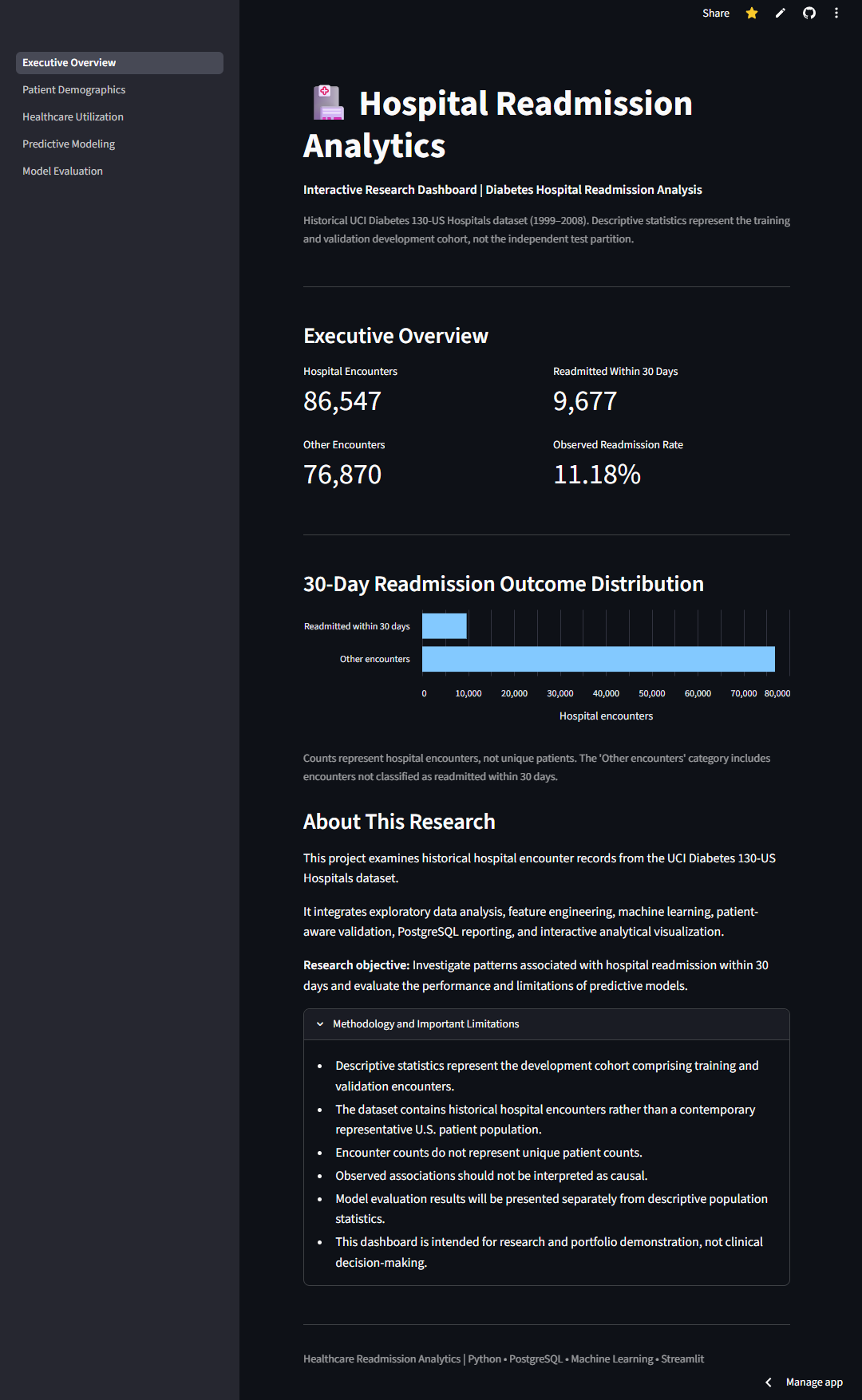Click the Other encounters chart bar
The width and height of the screenshot is (862, 1400).
(599, 659)
